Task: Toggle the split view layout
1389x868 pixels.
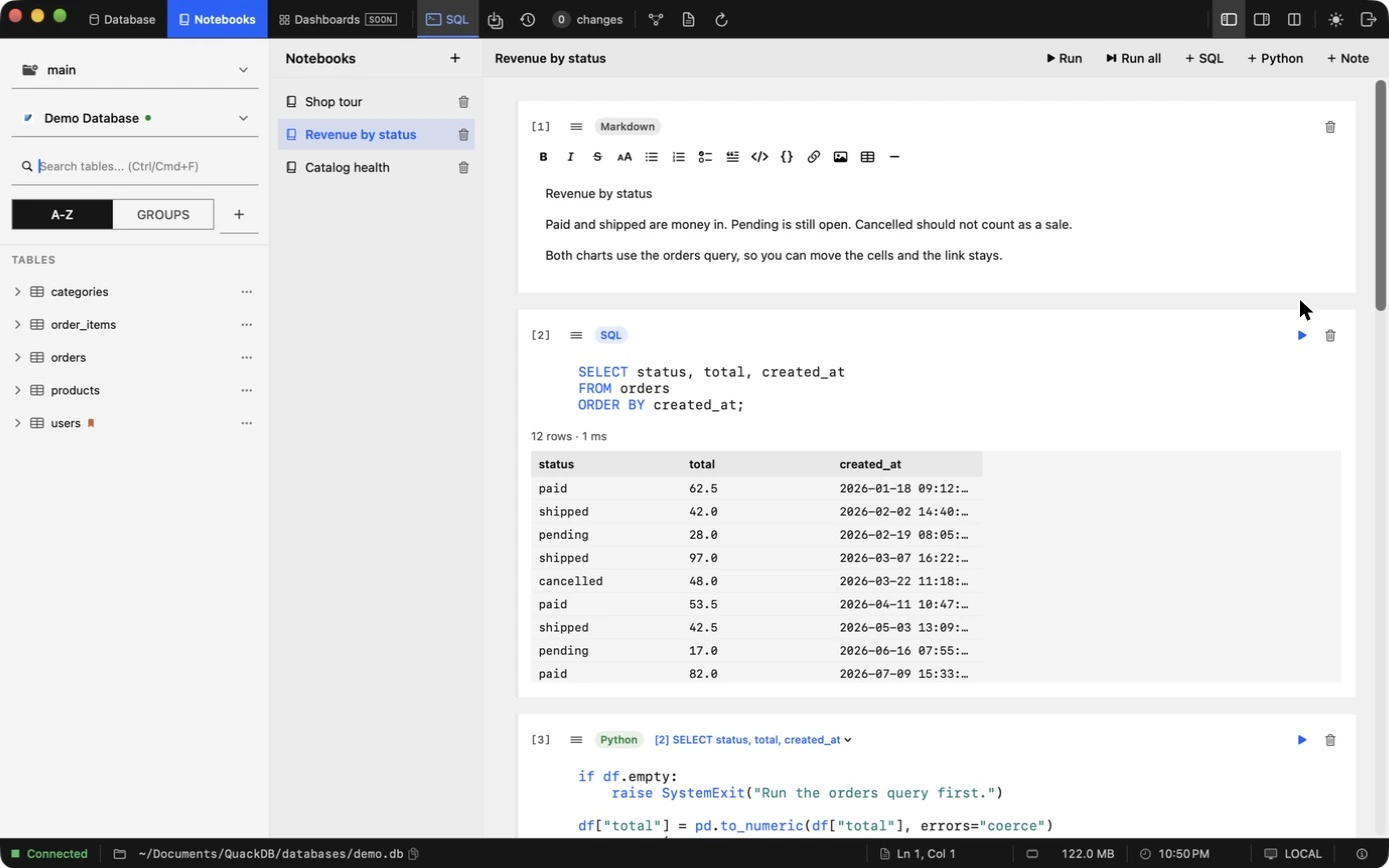Action: pos(1294,19)
